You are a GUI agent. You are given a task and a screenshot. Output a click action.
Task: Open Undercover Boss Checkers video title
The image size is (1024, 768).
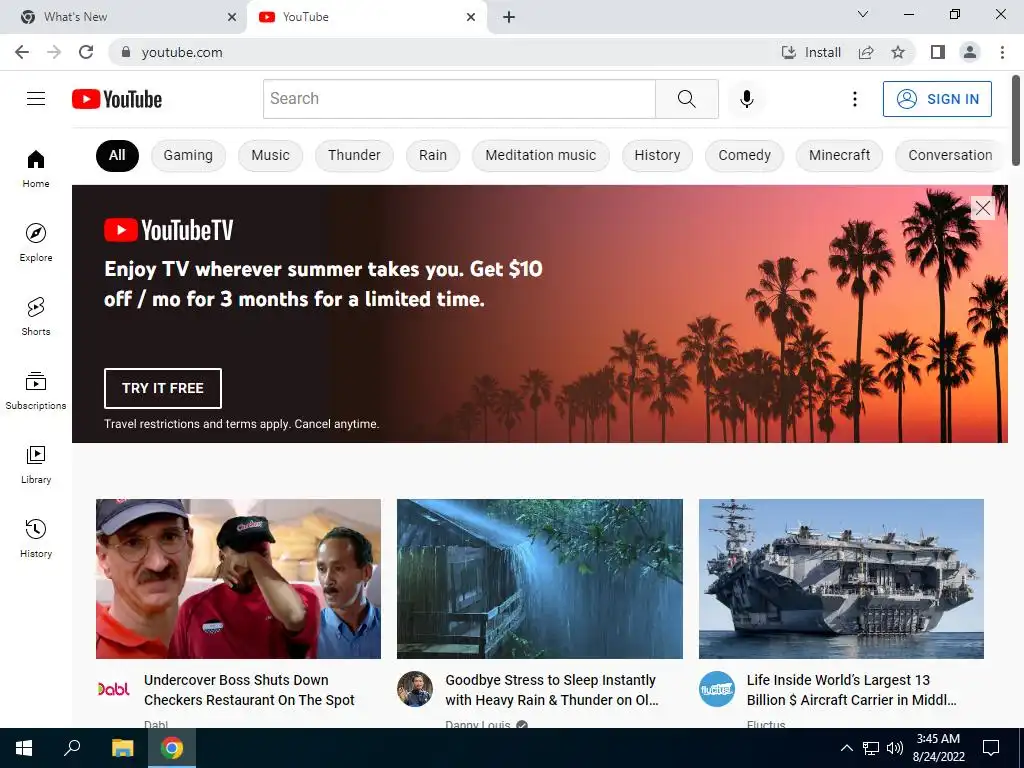[x=249, y=690]
